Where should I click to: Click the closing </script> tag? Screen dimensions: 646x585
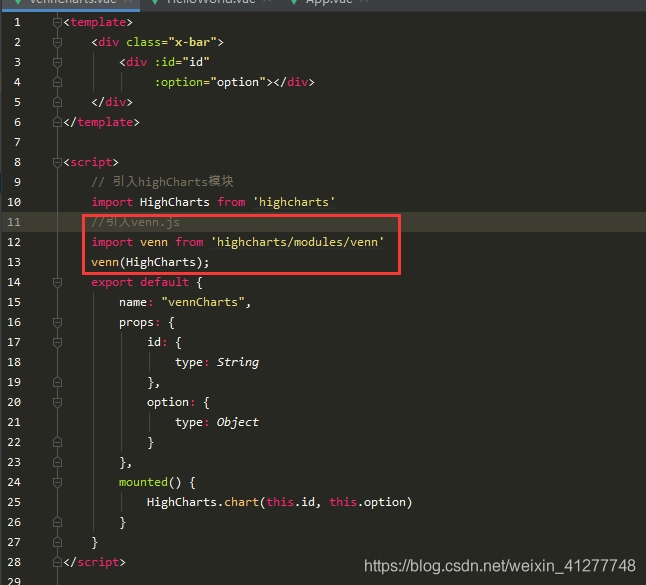point(95,562)
